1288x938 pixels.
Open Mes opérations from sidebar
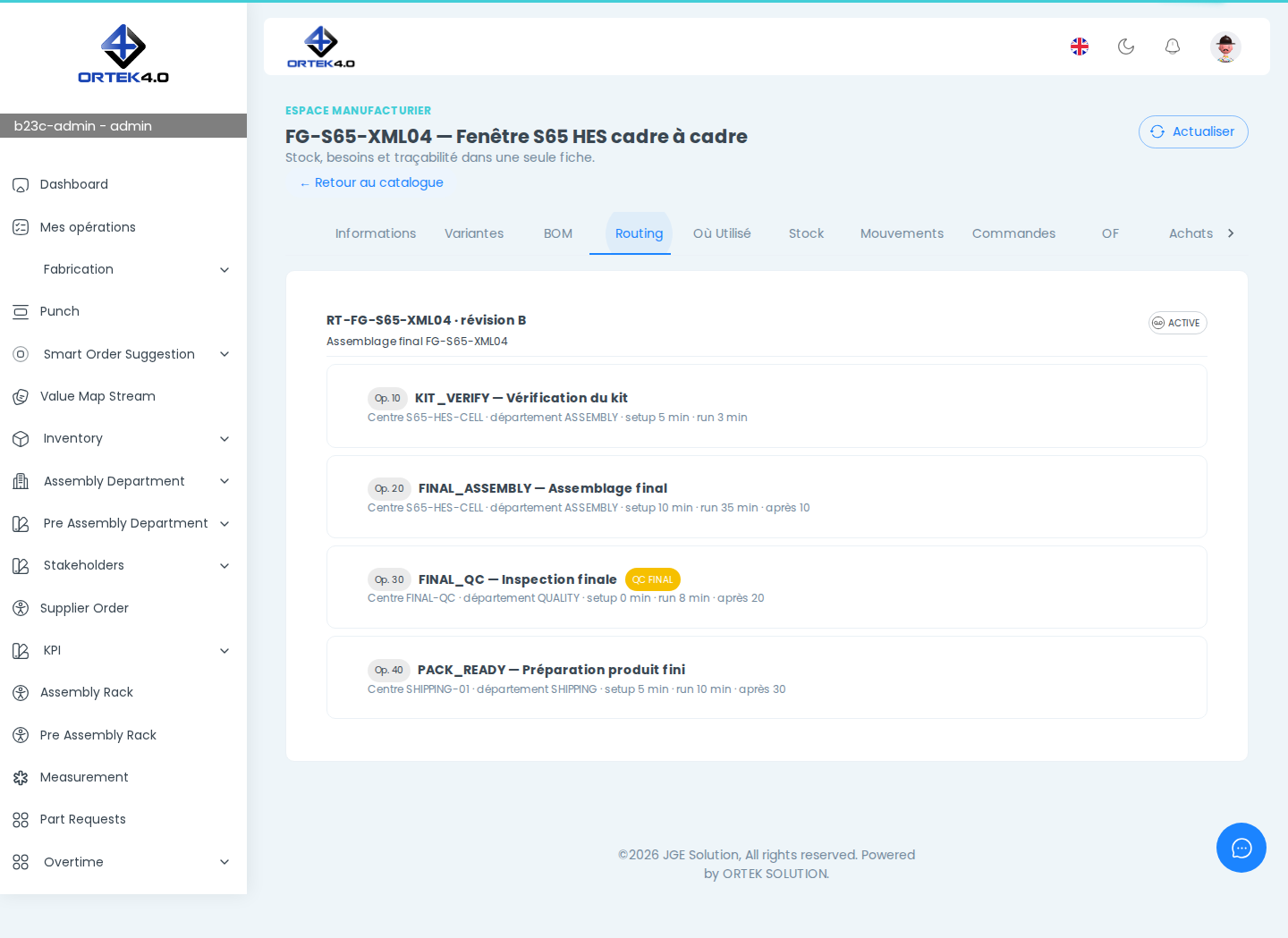(x=88, y=227)
